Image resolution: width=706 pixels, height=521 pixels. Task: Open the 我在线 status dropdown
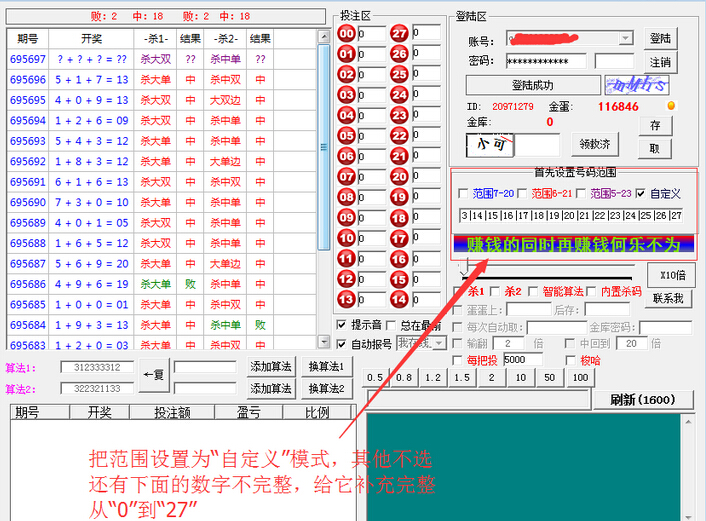[x=439, y=344]
